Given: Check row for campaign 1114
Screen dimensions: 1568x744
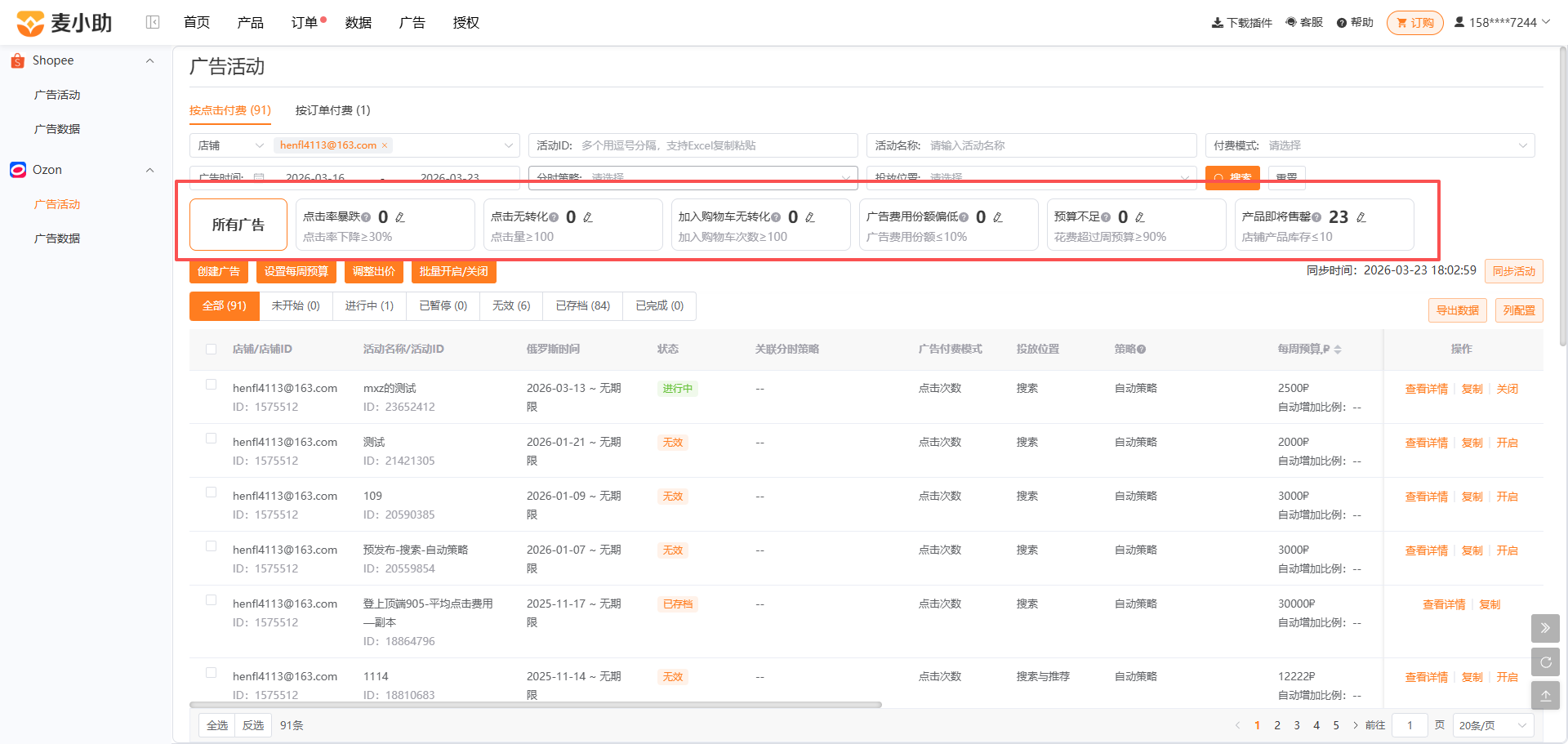Looking at the screenshot, I should pyautogui.click(x=212, y=673).
